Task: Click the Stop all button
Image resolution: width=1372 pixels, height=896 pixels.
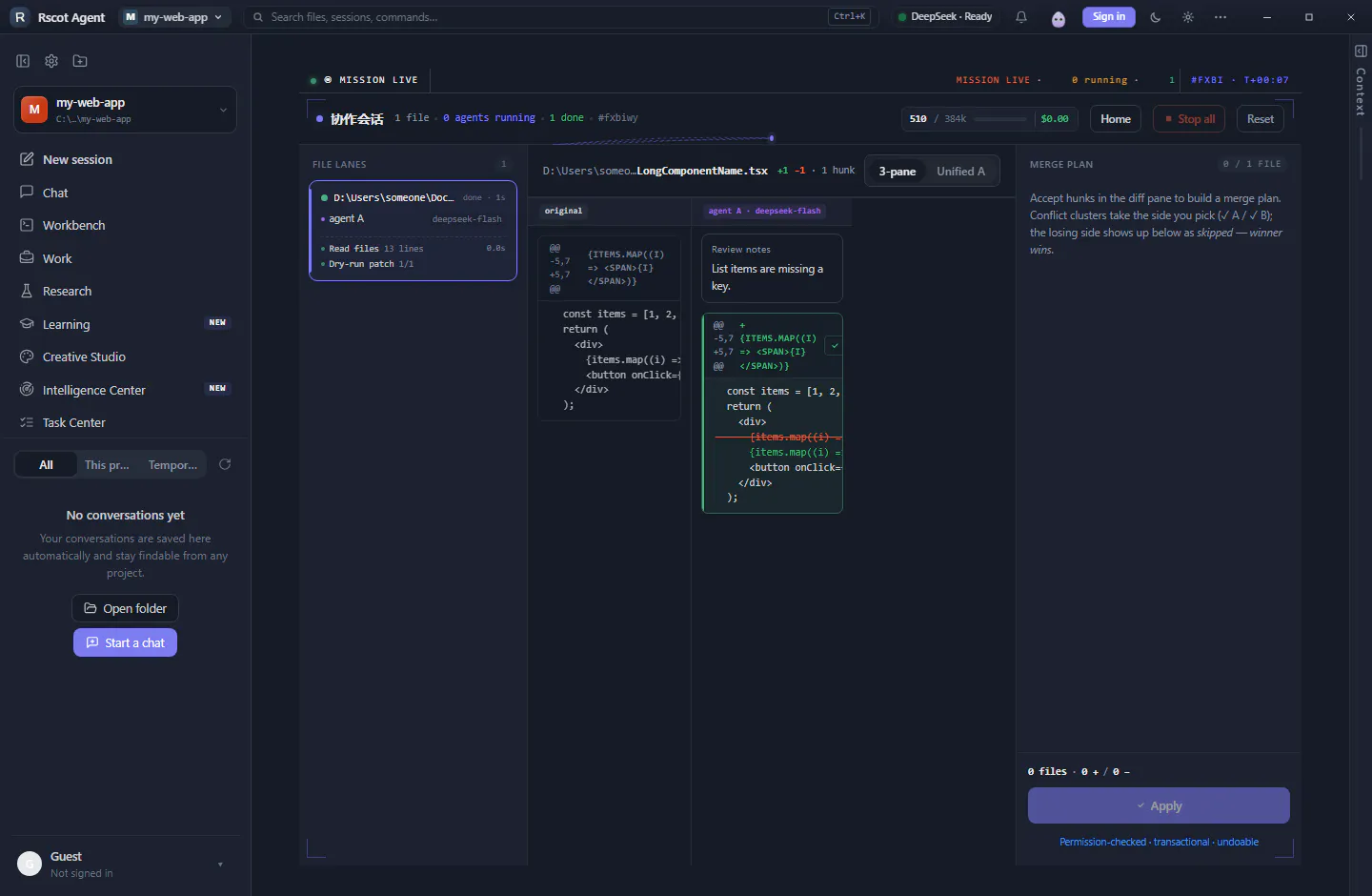Action: (1189, 119)
